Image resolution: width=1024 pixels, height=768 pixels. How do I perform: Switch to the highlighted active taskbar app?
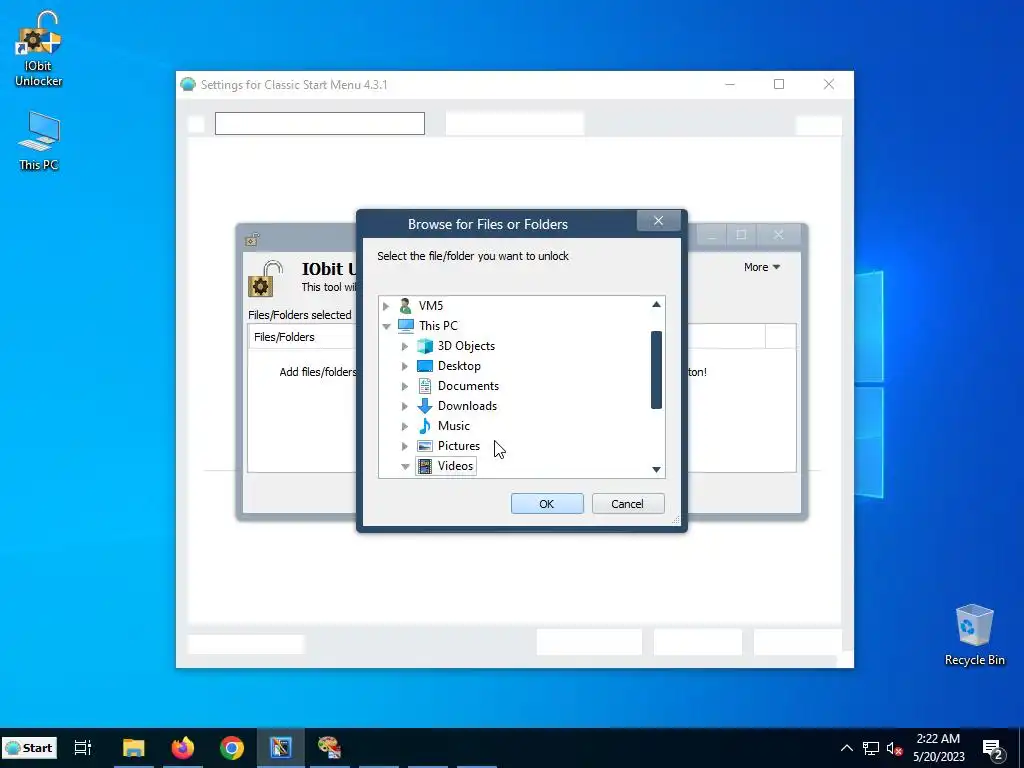[x=281, y=748]
